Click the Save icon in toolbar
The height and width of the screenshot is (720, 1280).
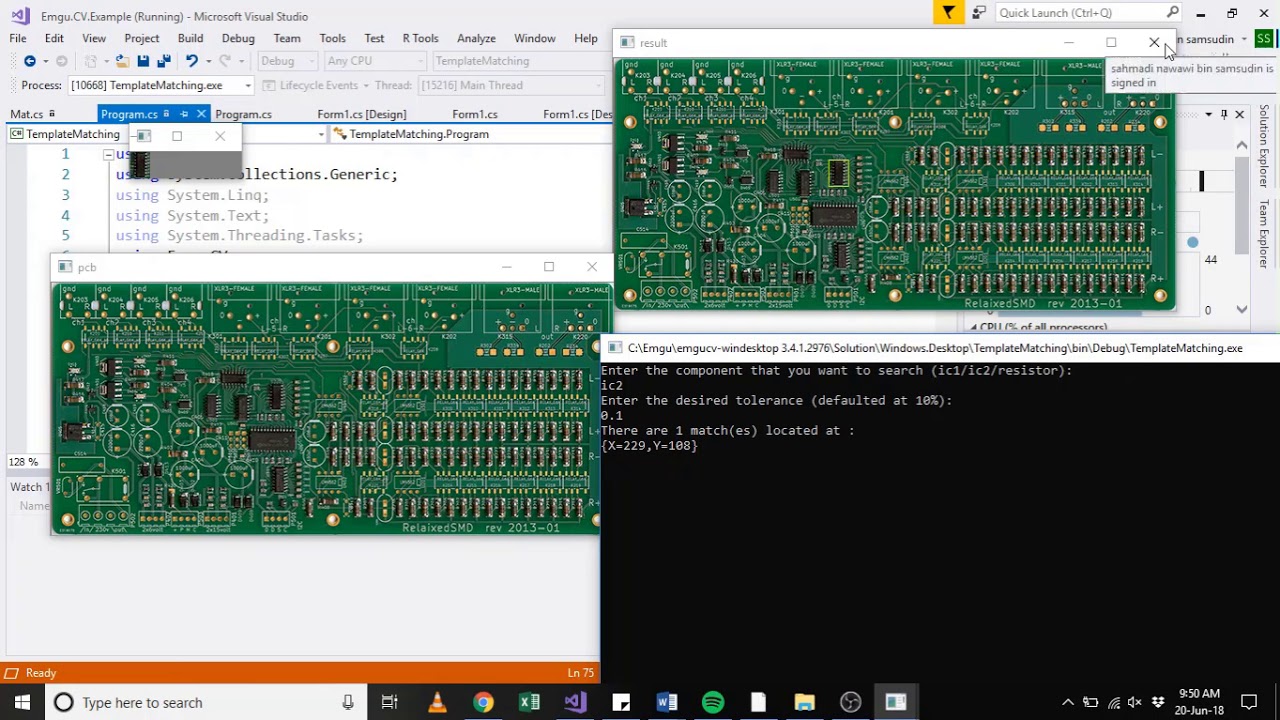(x=143, y=61)
